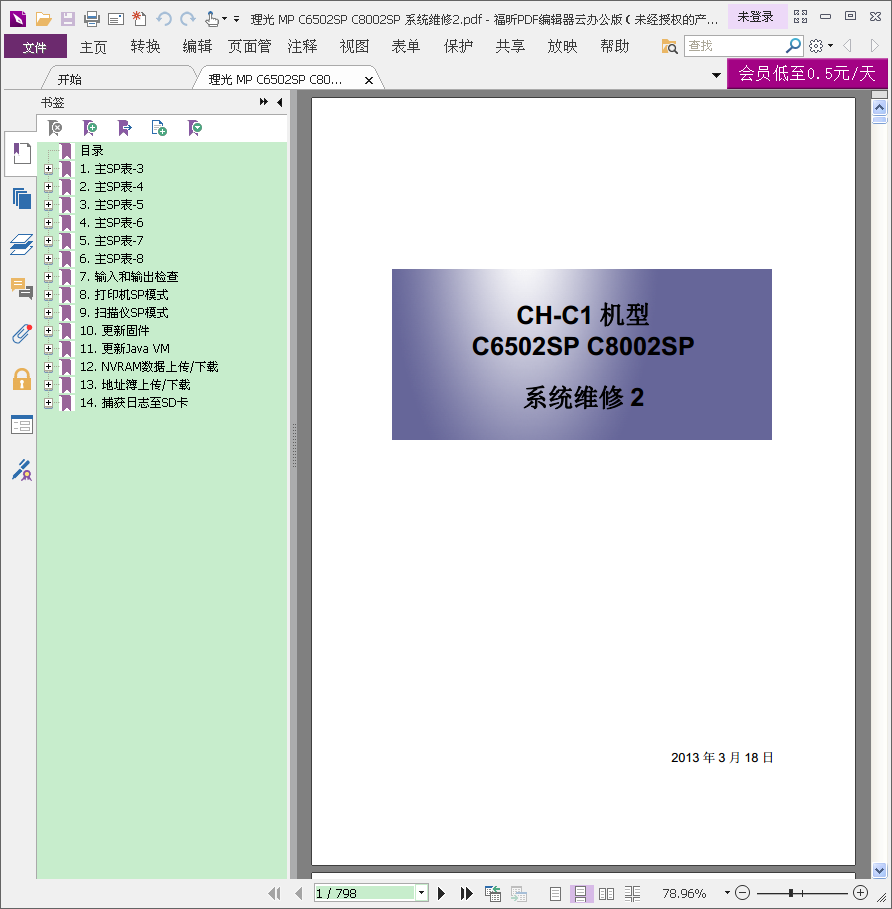Image resolution: width=892 pixels, height=909 pixels.
Task: Click the zoom slider handle
Action: (791, 893)
